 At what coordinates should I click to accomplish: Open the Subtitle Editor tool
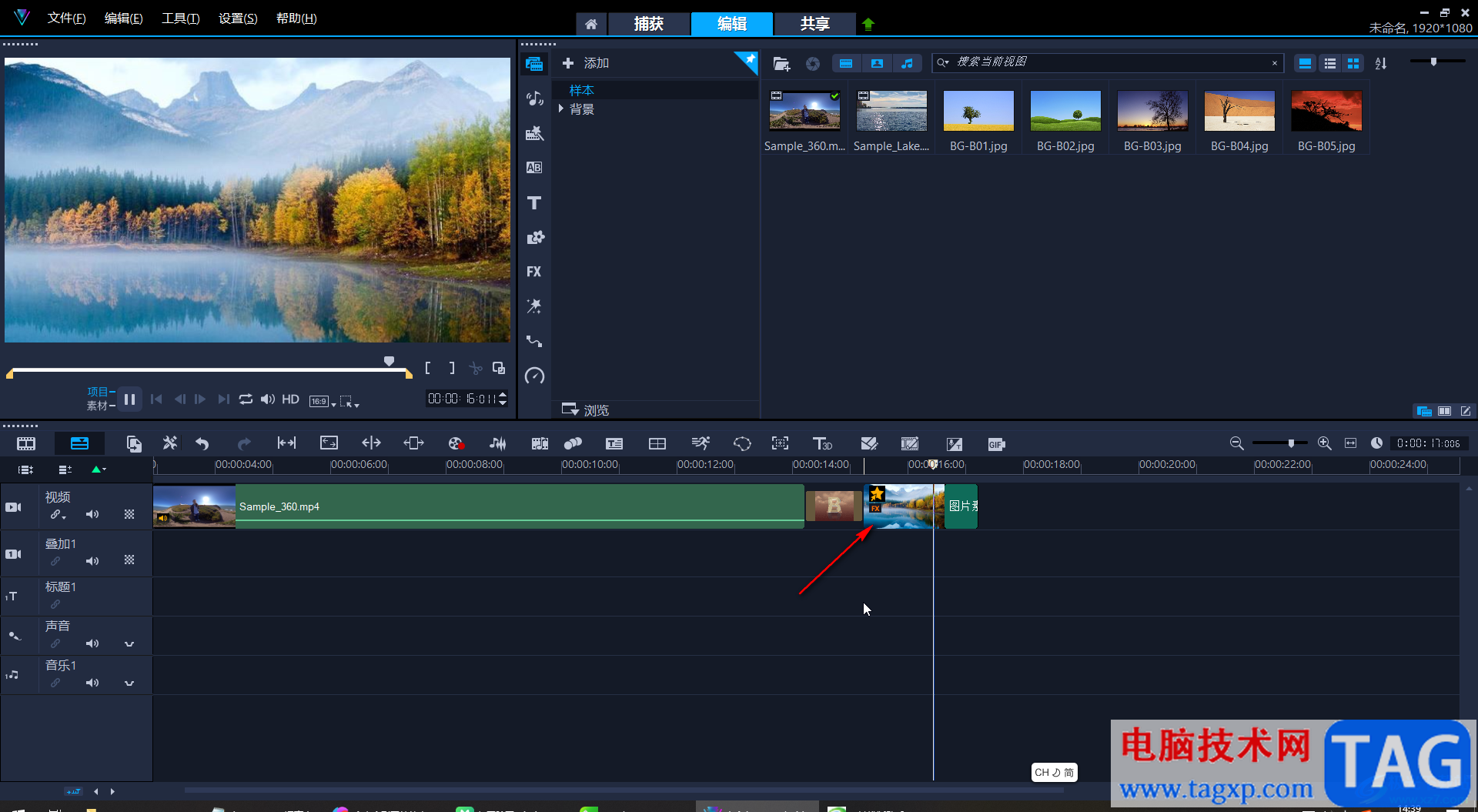click(x=614, y=443)
